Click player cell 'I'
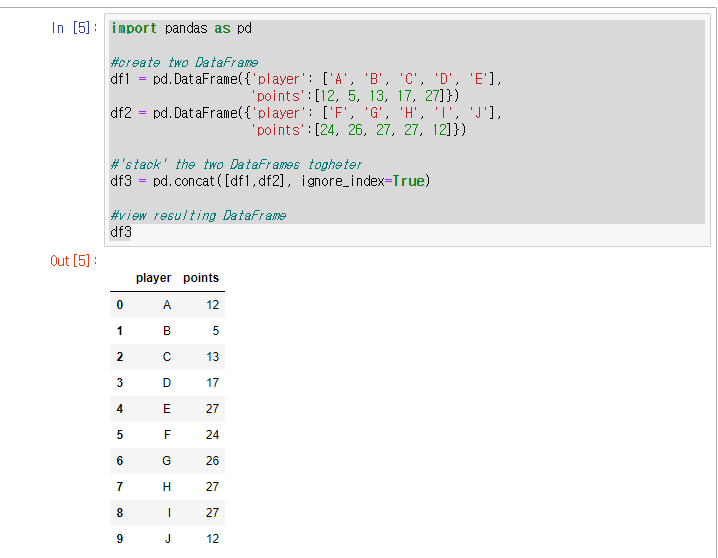Image resolution: width=718 pixels, height=558 pixels. pos(169,513)
